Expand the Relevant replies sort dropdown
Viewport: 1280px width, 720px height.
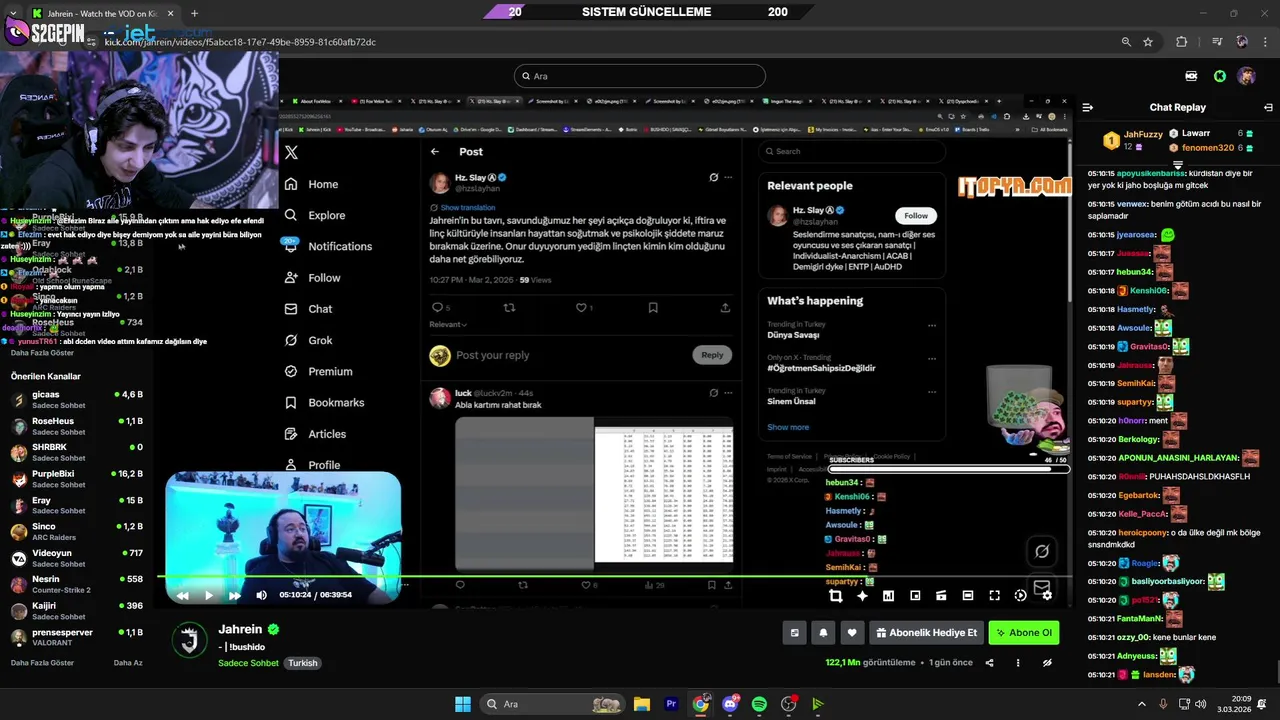(448, 324)
